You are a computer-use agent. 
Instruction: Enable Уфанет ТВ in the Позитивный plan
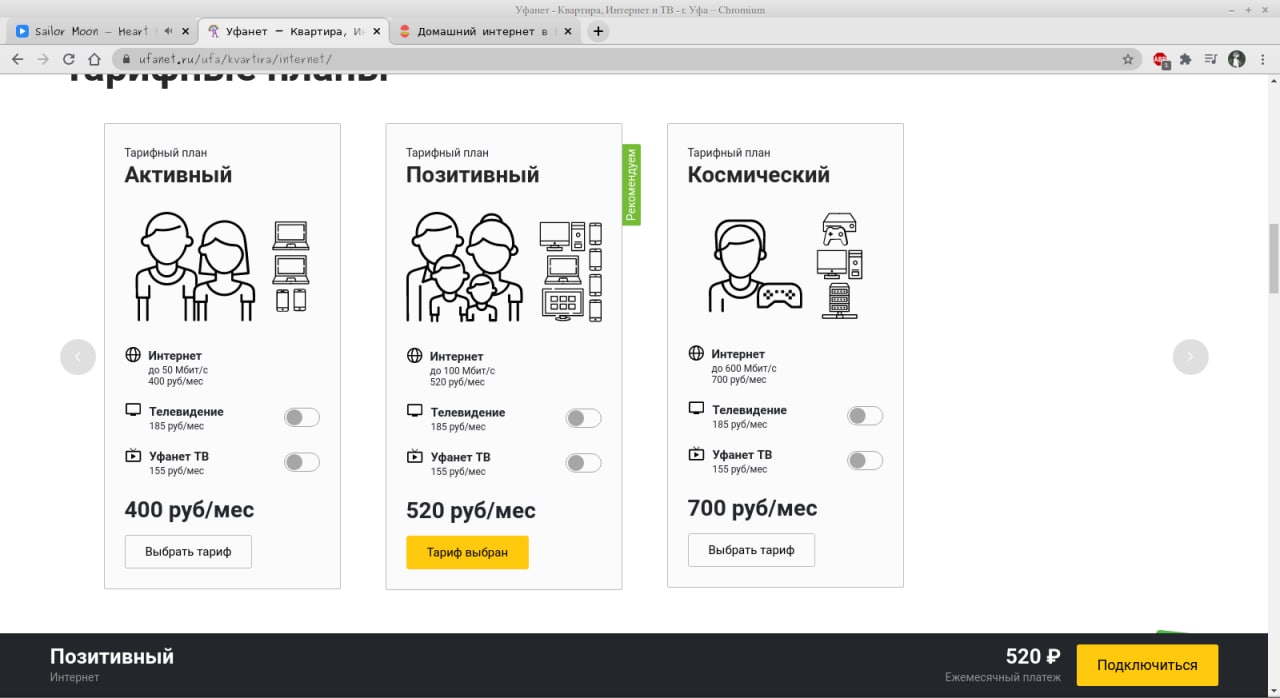[x=584, y=463]
